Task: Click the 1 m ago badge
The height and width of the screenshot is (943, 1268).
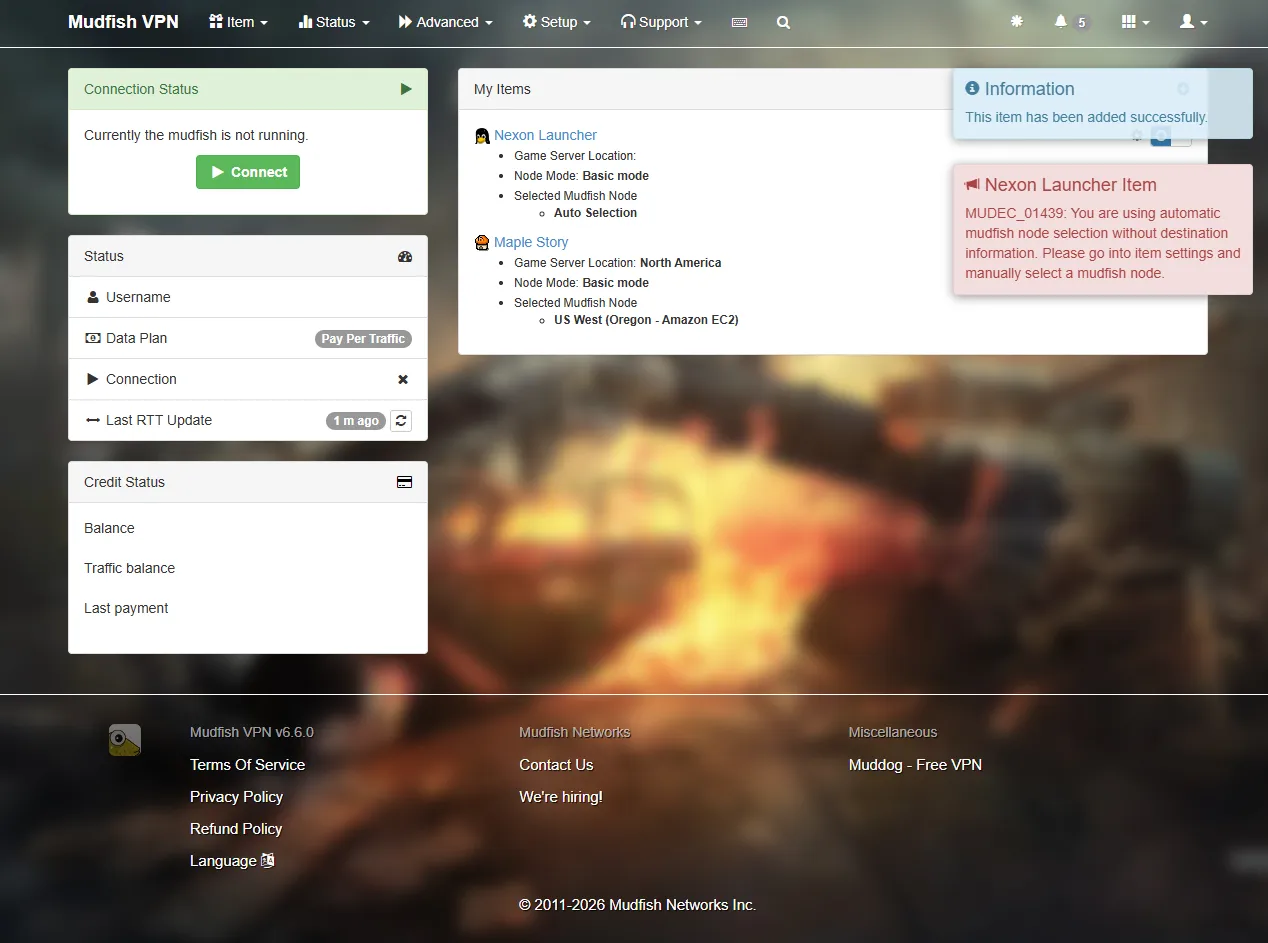Action: [x=356, y=421]
